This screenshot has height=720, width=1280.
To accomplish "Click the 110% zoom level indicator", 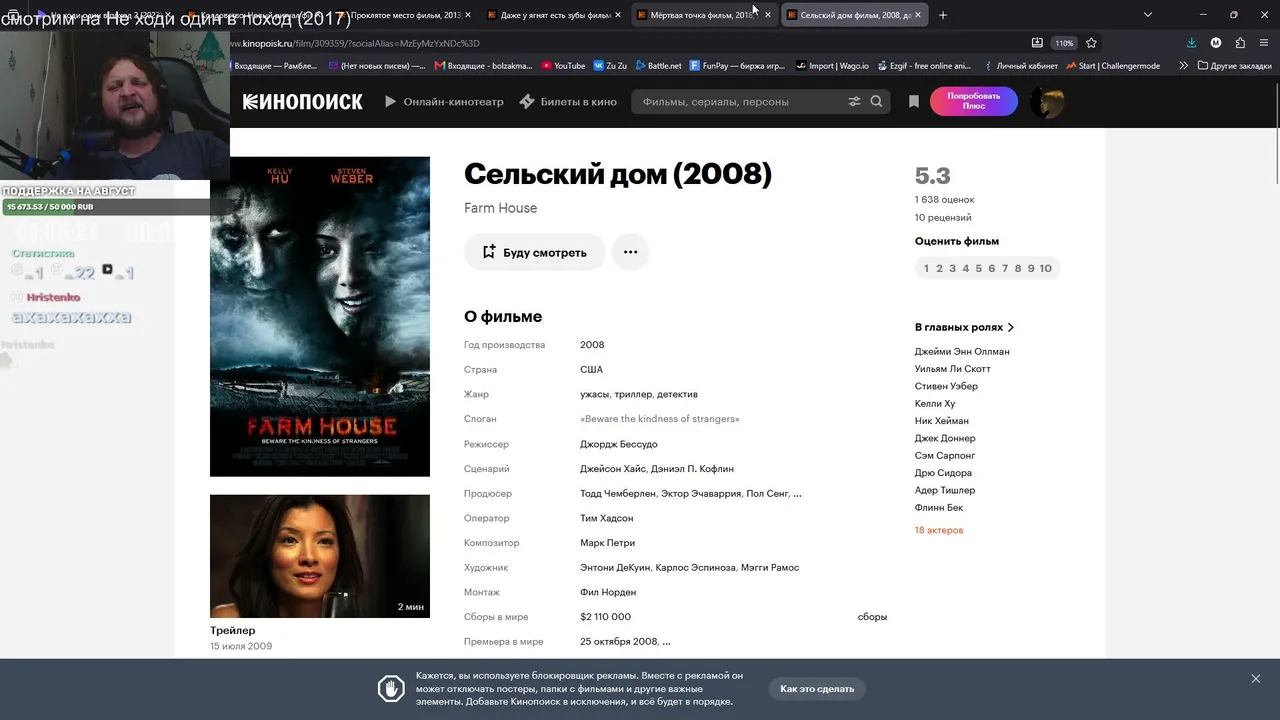I will pos(1064,43).
